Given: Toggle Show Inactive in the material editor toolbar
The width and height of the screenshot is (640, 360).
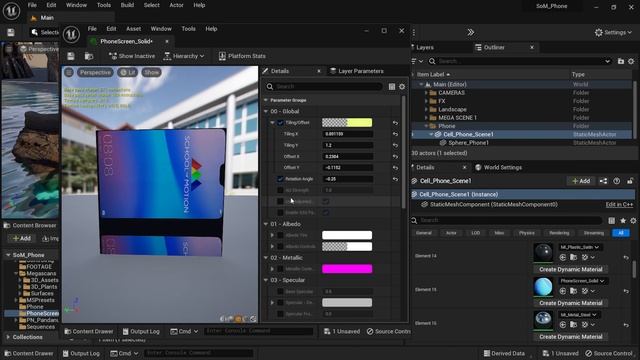Looking at the screenshot, I should 132,56.
